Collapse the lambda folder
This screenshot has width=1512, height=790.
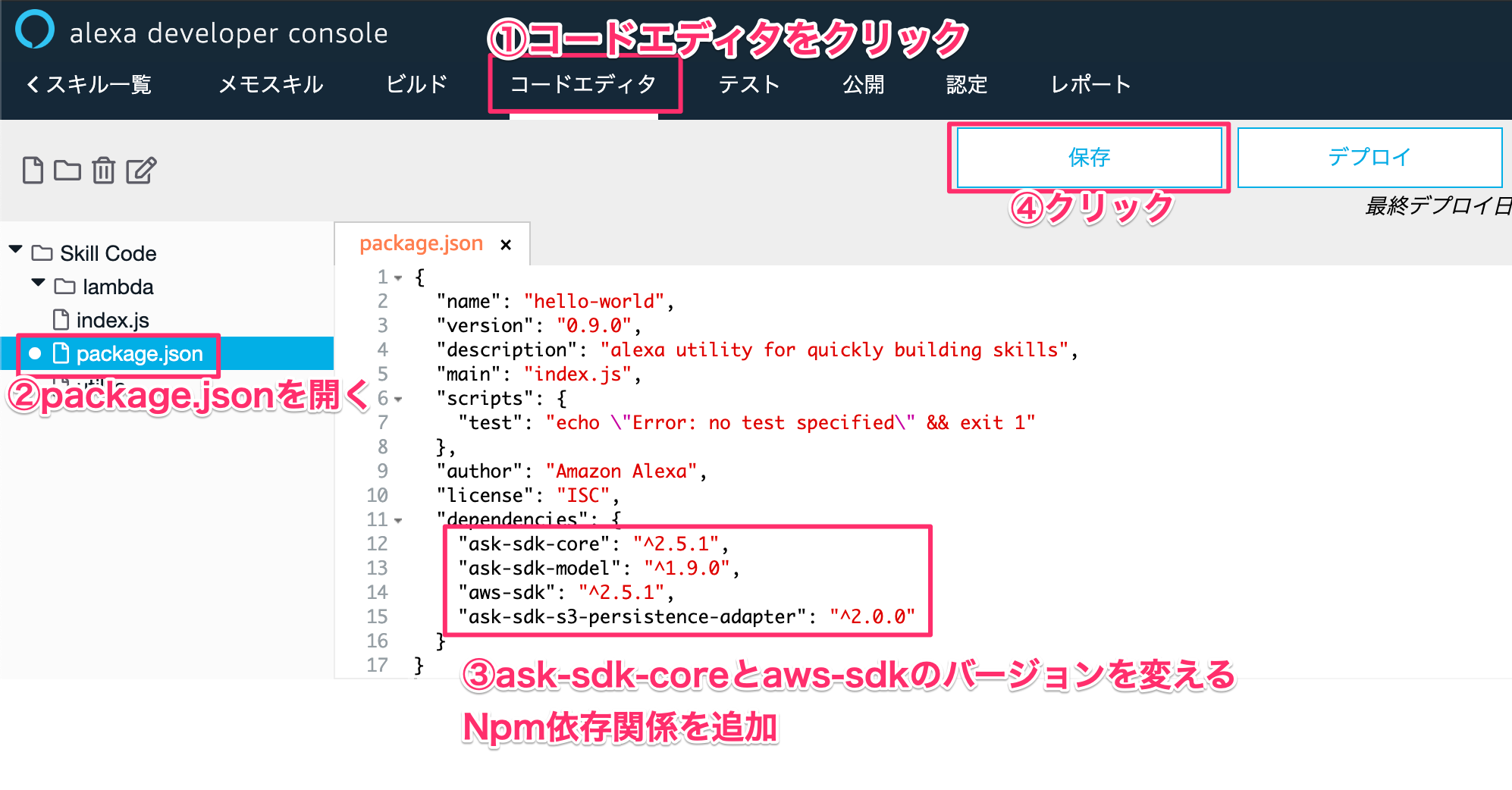38,283
